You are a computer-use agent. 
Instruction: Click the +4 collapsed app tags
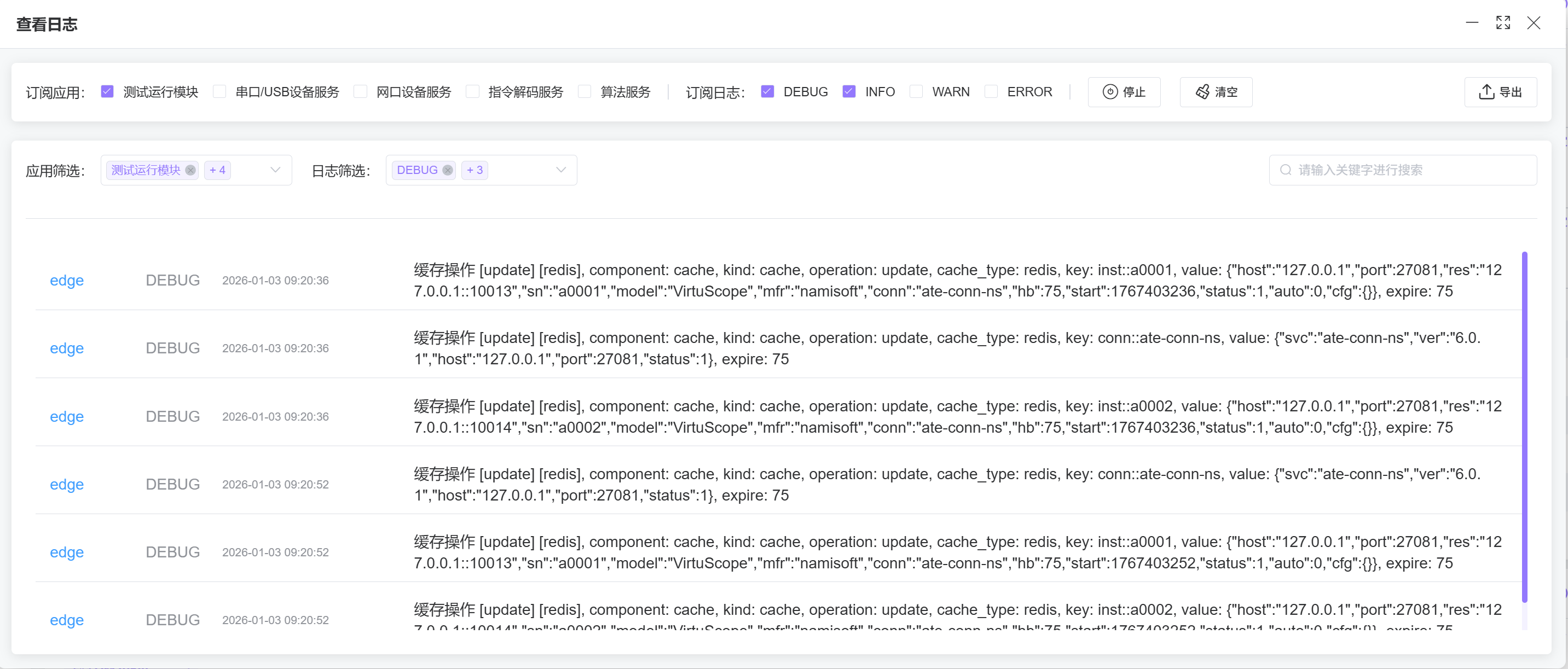pos(217,170)
